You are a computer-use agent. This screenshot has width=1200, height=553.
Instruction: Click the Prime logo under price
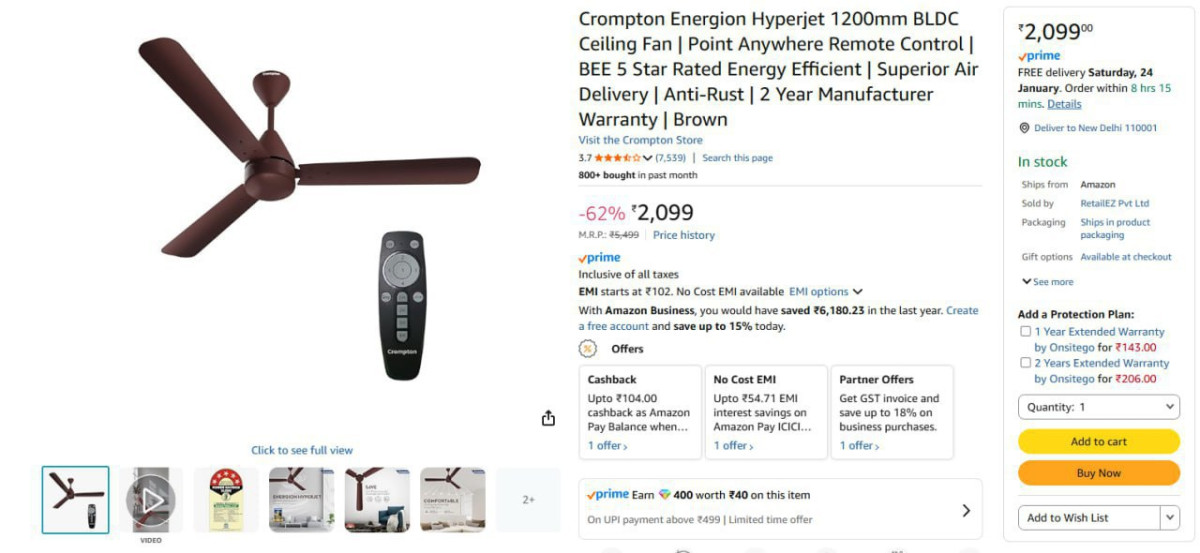pyautogui.click(x=600, y=258)
